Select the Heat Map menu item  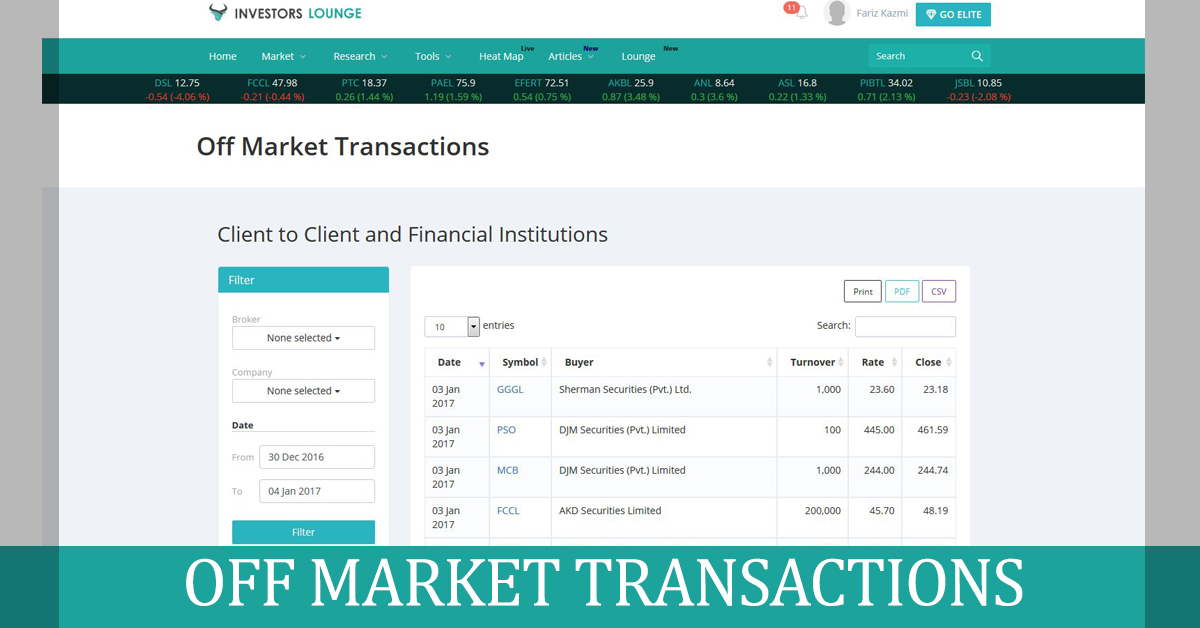[501, 56]
